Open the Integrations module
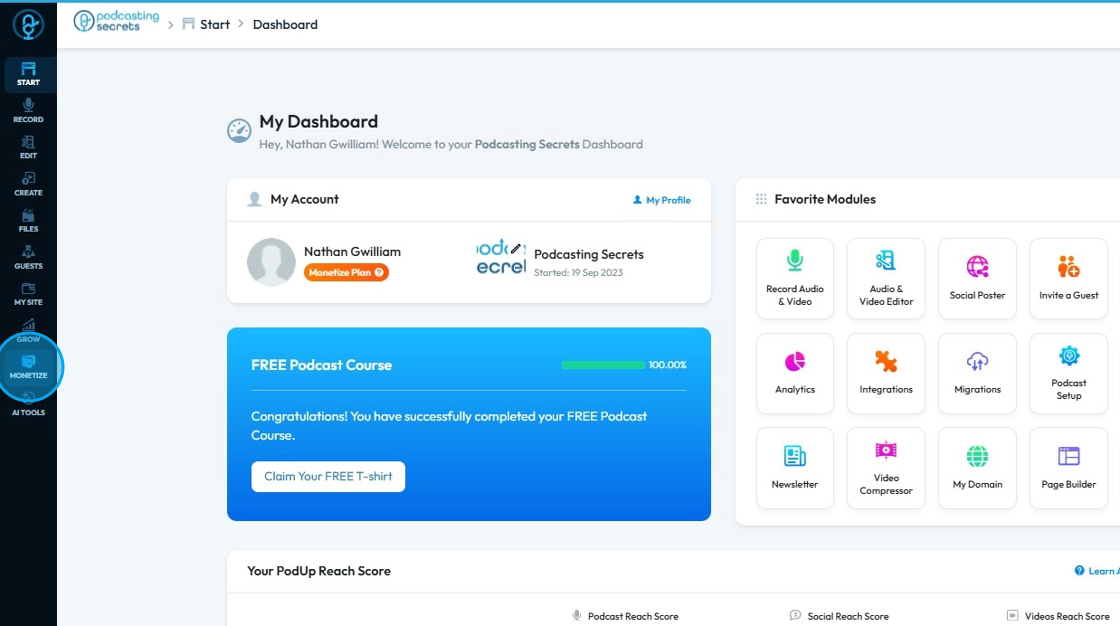 (x=886, y=373)
